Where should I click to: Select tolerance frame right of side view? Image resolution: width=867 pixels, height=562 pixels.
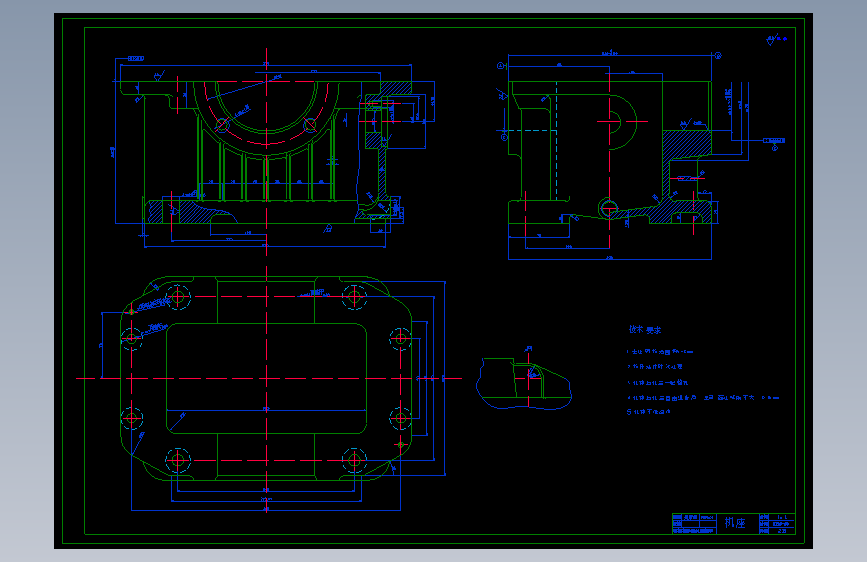click(x=774, y=140)
